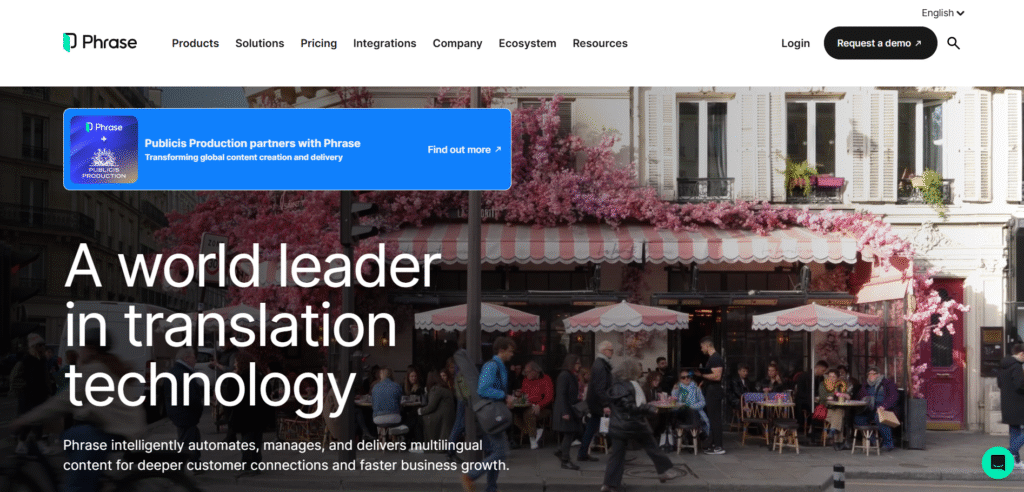The image size is (1024, 492).
Task: Expand the Company menu
Action: pyautogui.click(x=457, y=43)
